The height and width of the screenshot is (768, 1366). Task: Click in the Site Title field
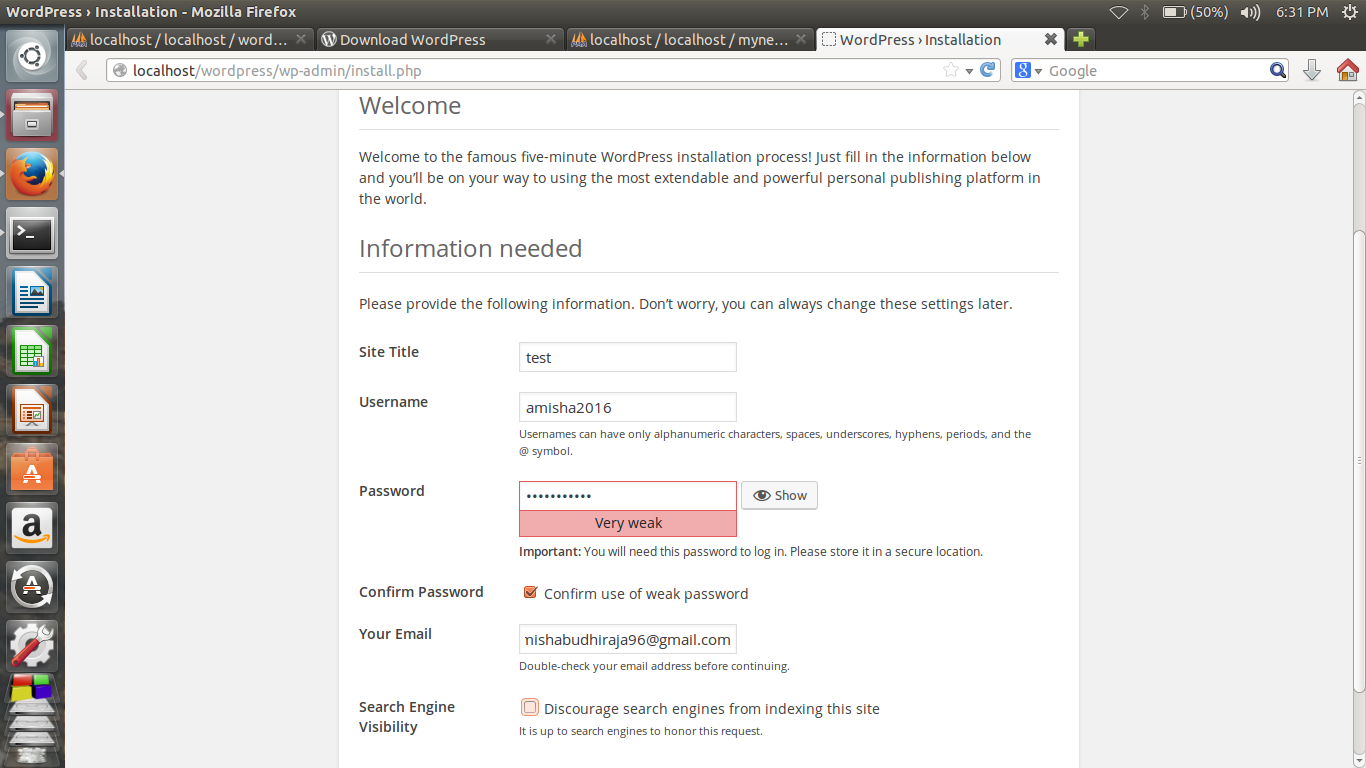click(628, 357)
